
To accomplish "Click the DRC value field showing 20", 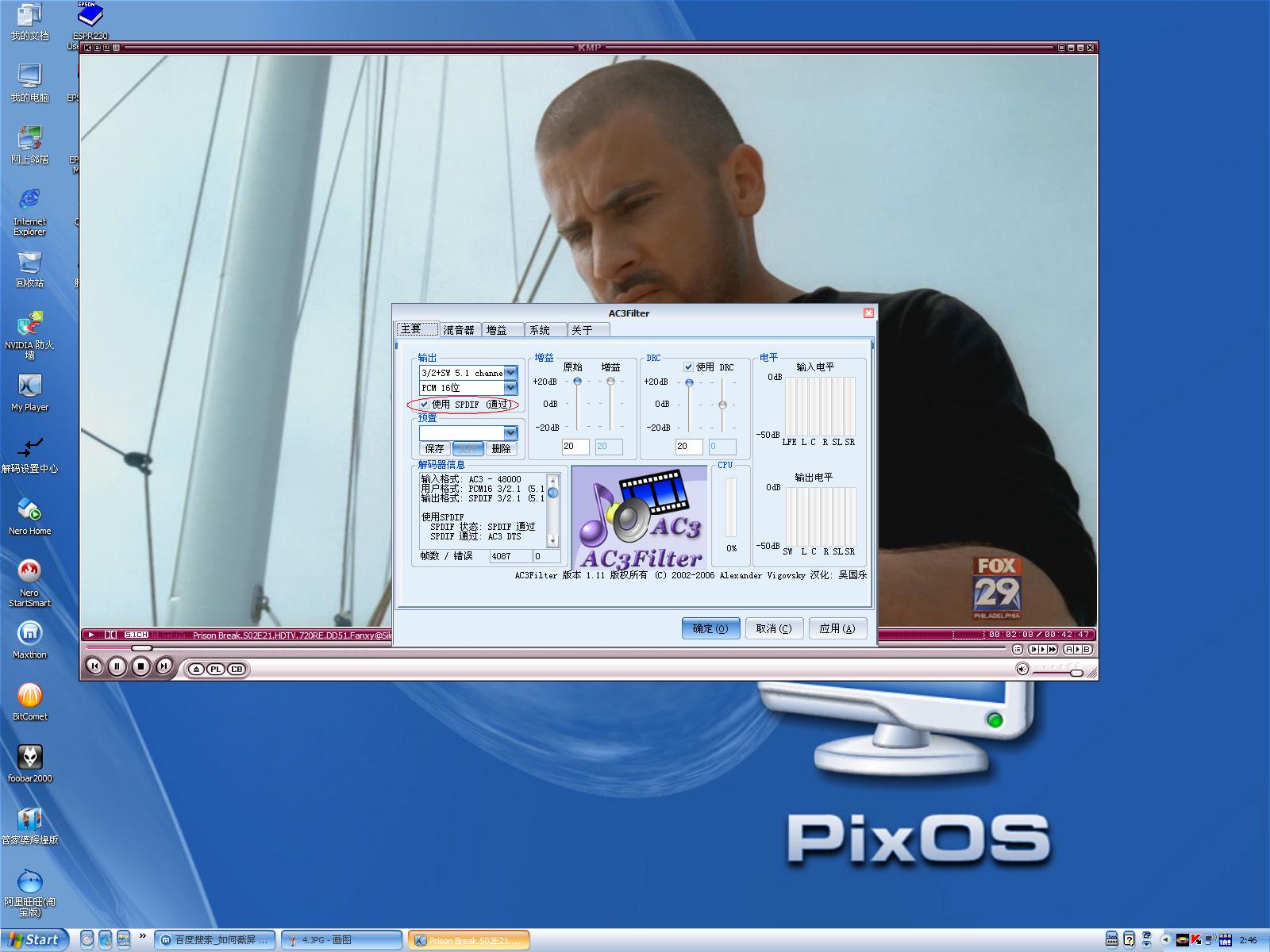I will 688,447.
